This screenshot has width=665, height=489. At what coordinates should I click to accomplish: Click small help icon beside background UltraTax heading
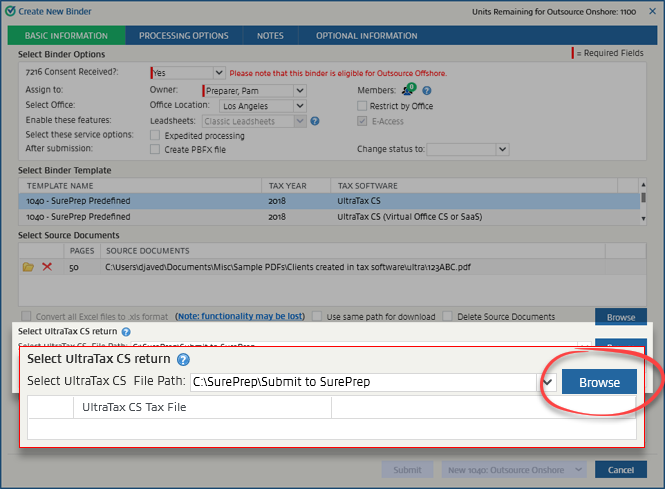pyautogui.click(x=126, y=331)
